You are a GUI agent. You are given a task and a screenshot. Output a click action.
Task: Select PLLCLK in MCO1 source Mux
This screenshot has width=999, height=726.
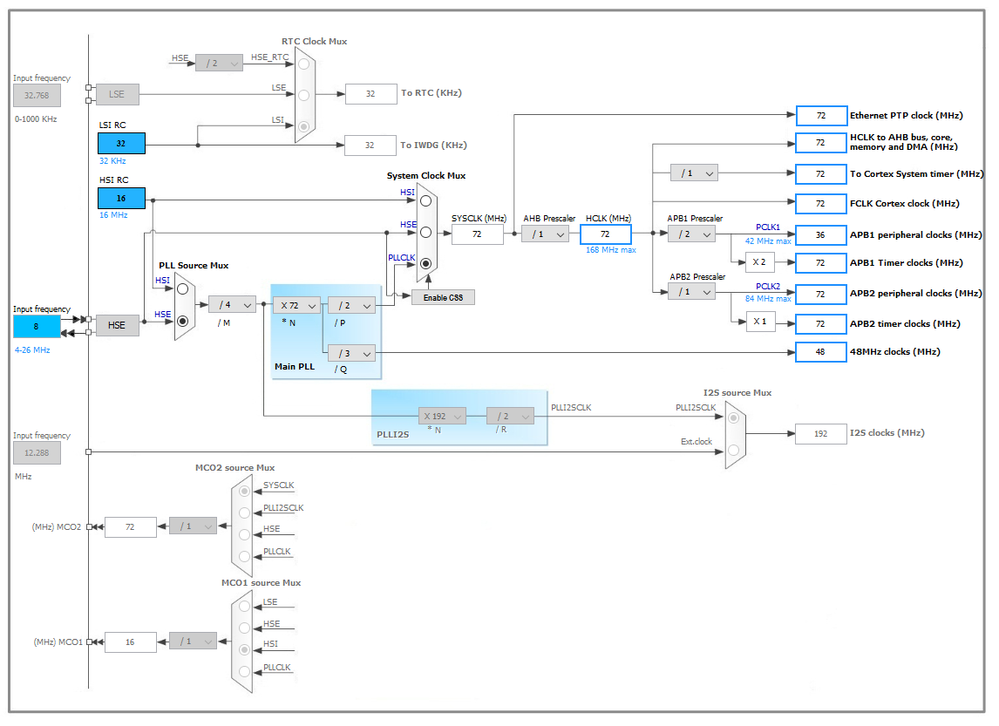[244, 671]
